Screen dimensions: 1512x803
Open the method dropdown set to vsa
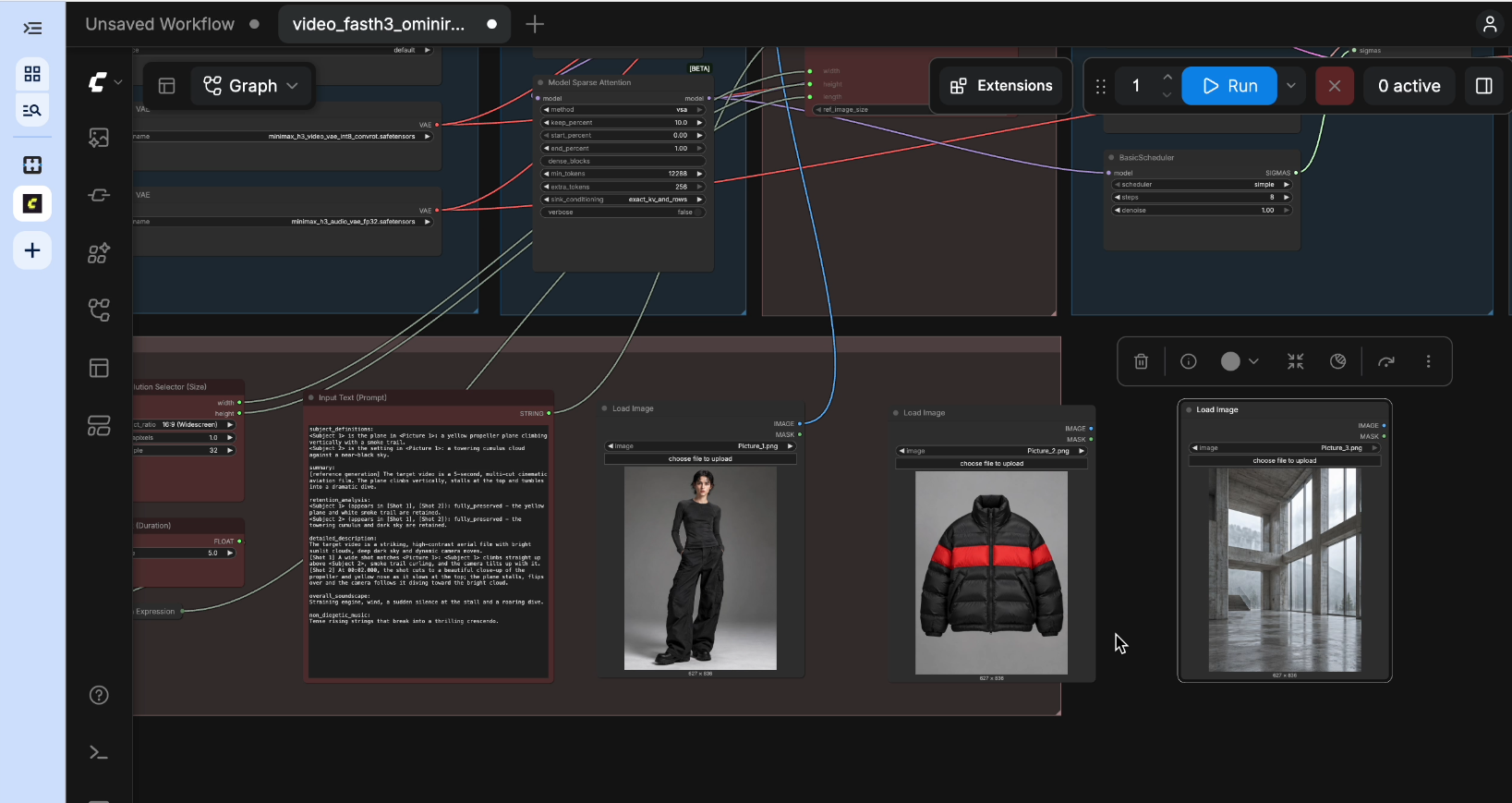(622, 110)
